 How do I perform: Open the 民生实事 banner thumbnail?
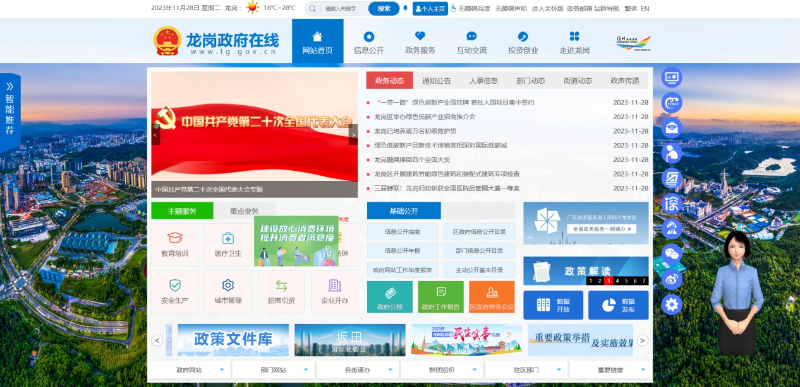point(466,340)
